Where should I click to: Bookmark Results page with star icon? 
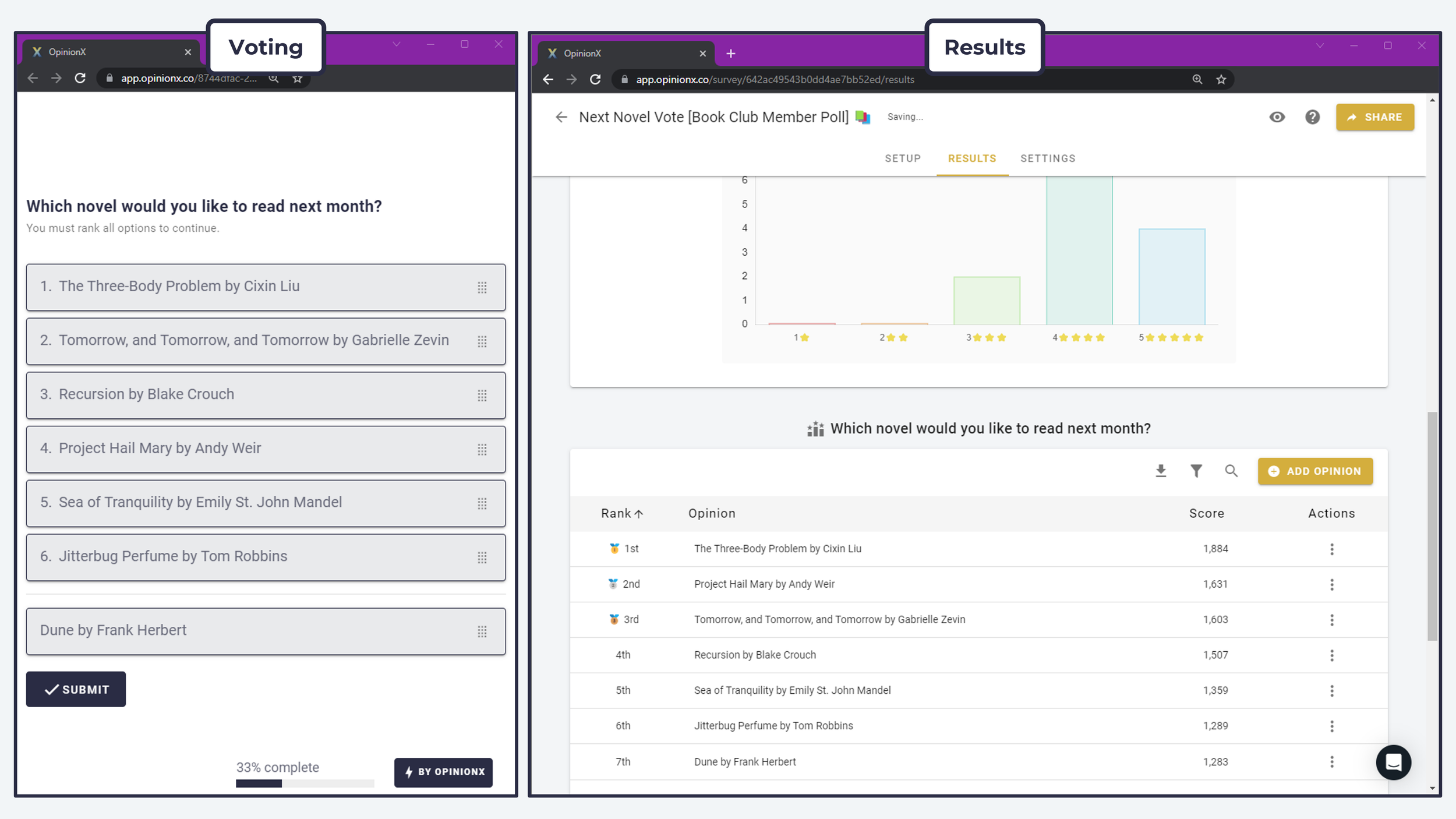point(1221,79)
